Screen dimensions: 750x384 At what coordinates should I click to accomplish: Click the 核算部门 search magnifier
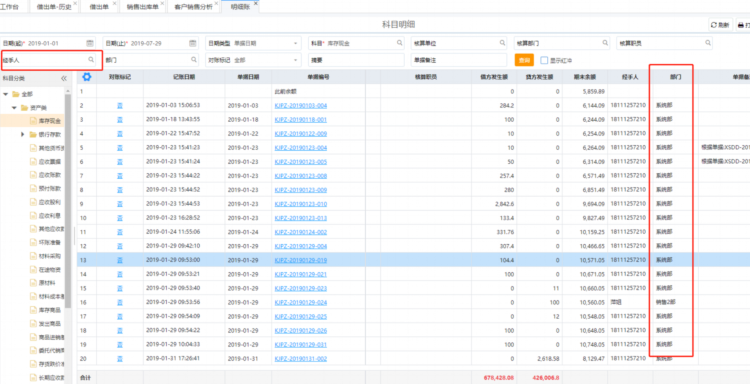[x=605, y=43]
